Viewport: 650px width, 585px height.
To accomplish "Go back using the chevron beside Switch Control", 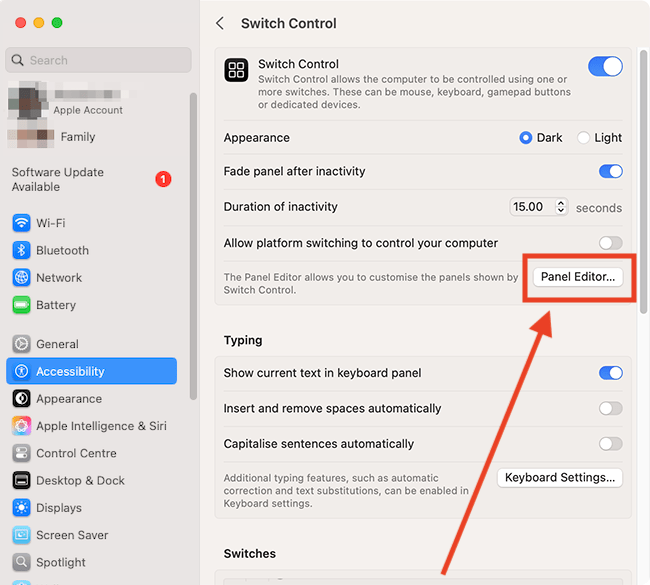I will pyautogui.click(x=220, y=23).
